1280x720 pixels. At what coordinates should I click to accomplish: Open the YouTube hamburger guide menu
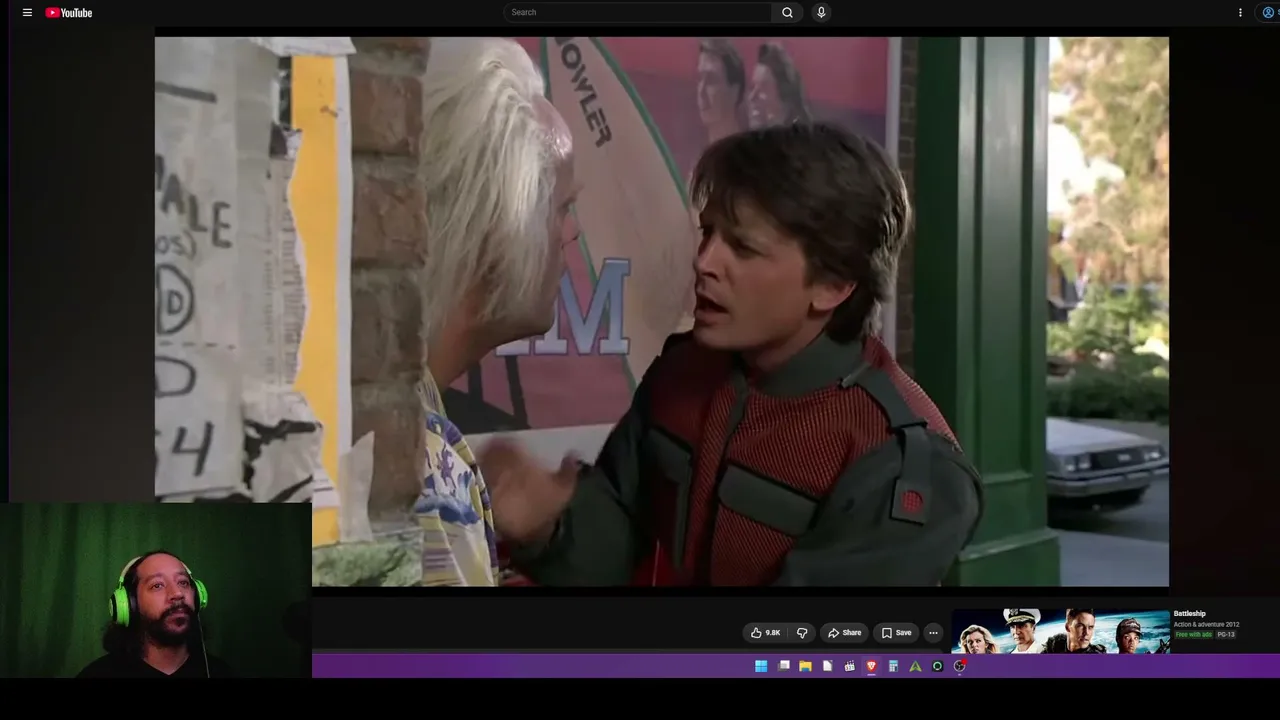coord(27,13)
